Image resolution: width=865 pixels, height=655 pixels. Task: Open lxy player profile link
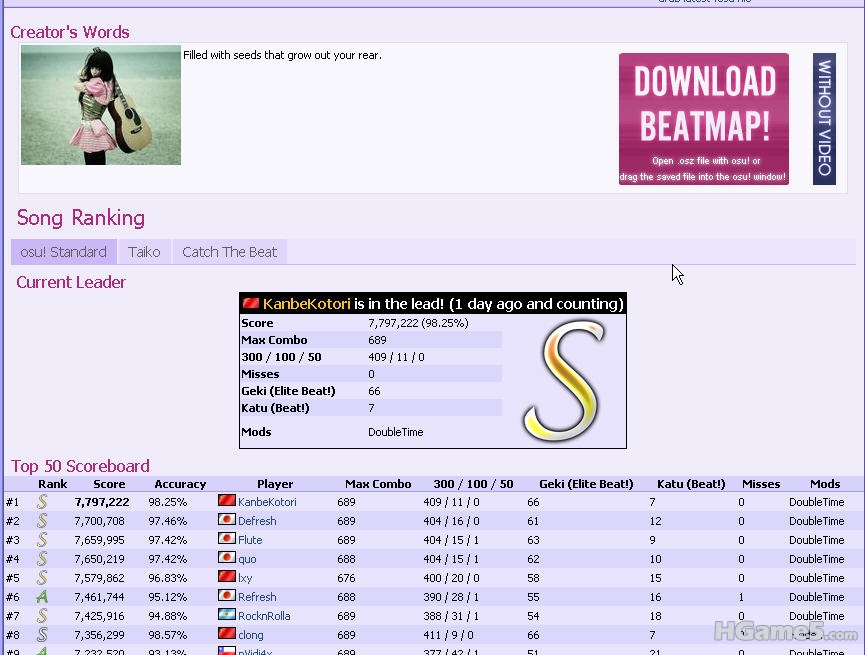coord(245,578)
